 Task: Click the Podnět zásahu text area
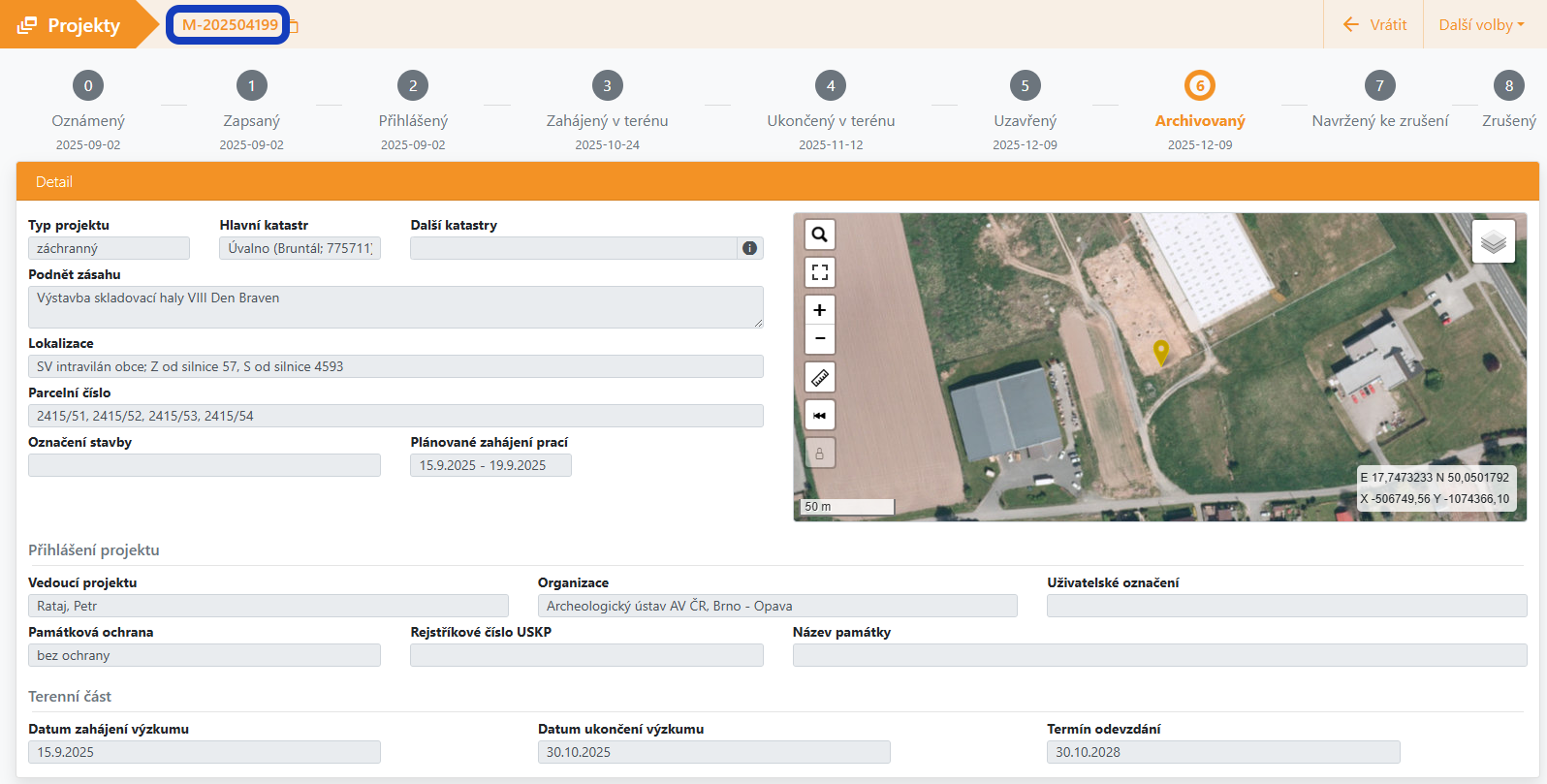(x=395, y=306)
